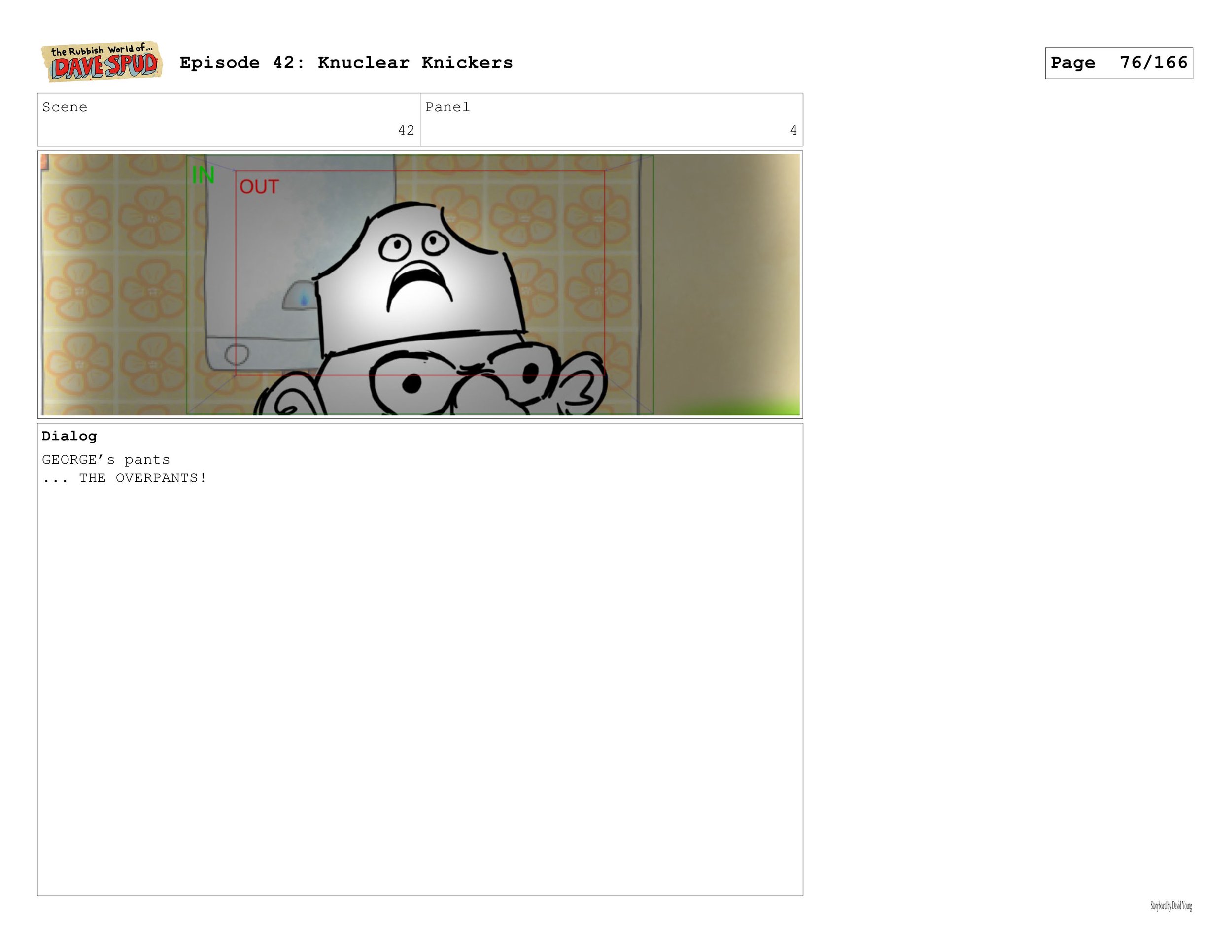
Task: Click the Dave Spud show logo
Action: [x=102, y=62]
